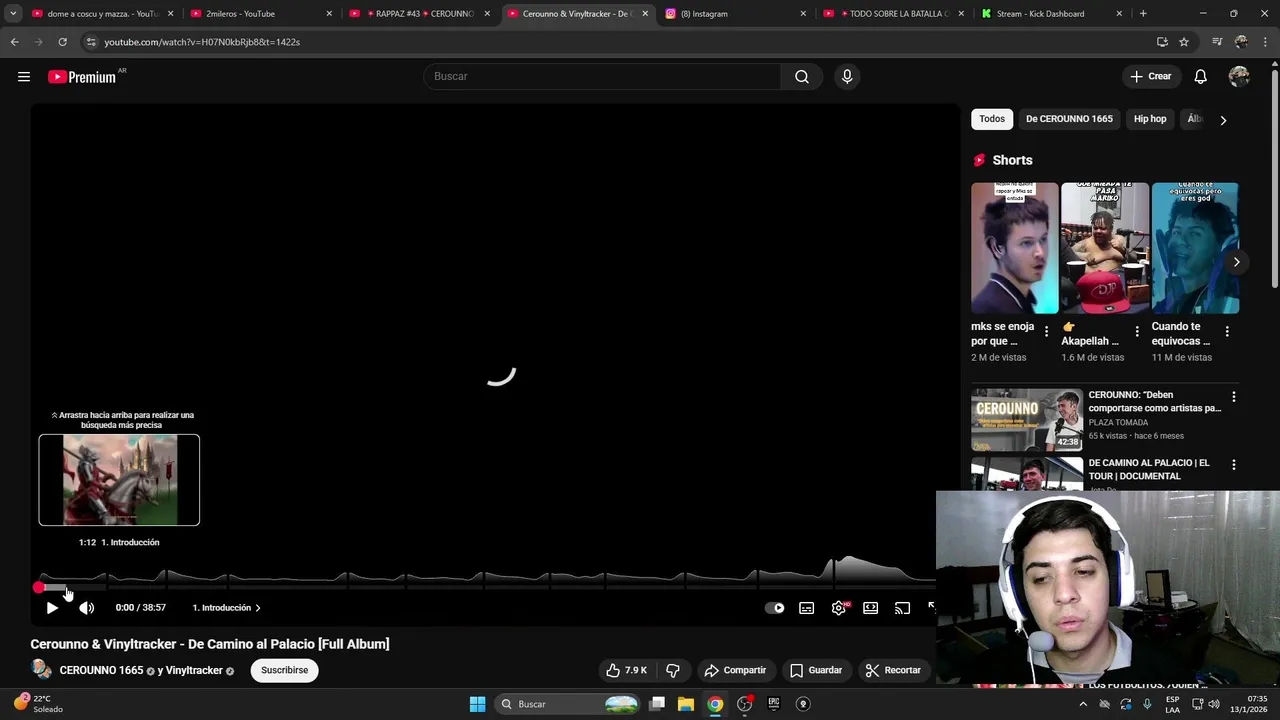Open the Cuando te equivocas short thumbnail
This screenshot has height=720, width=1280.
pos(1195,248)
